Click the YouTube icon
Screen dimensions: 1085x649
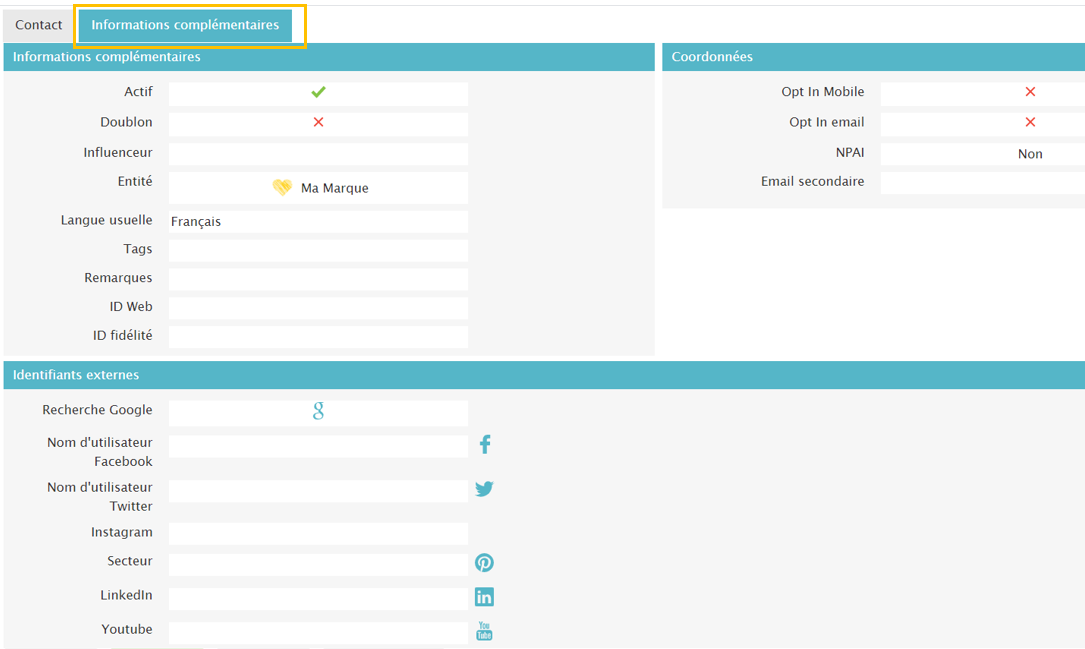[x=484, y=631]
